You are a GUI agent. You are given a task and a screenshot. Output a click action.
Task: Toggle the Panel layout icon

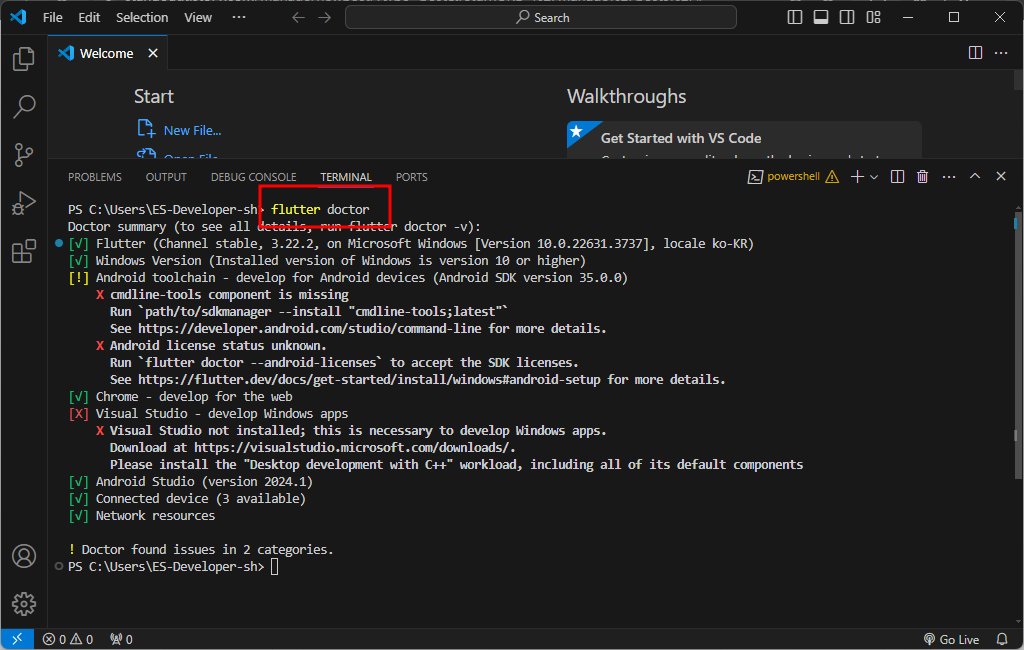pyautogui.click(x=821, y=18)
